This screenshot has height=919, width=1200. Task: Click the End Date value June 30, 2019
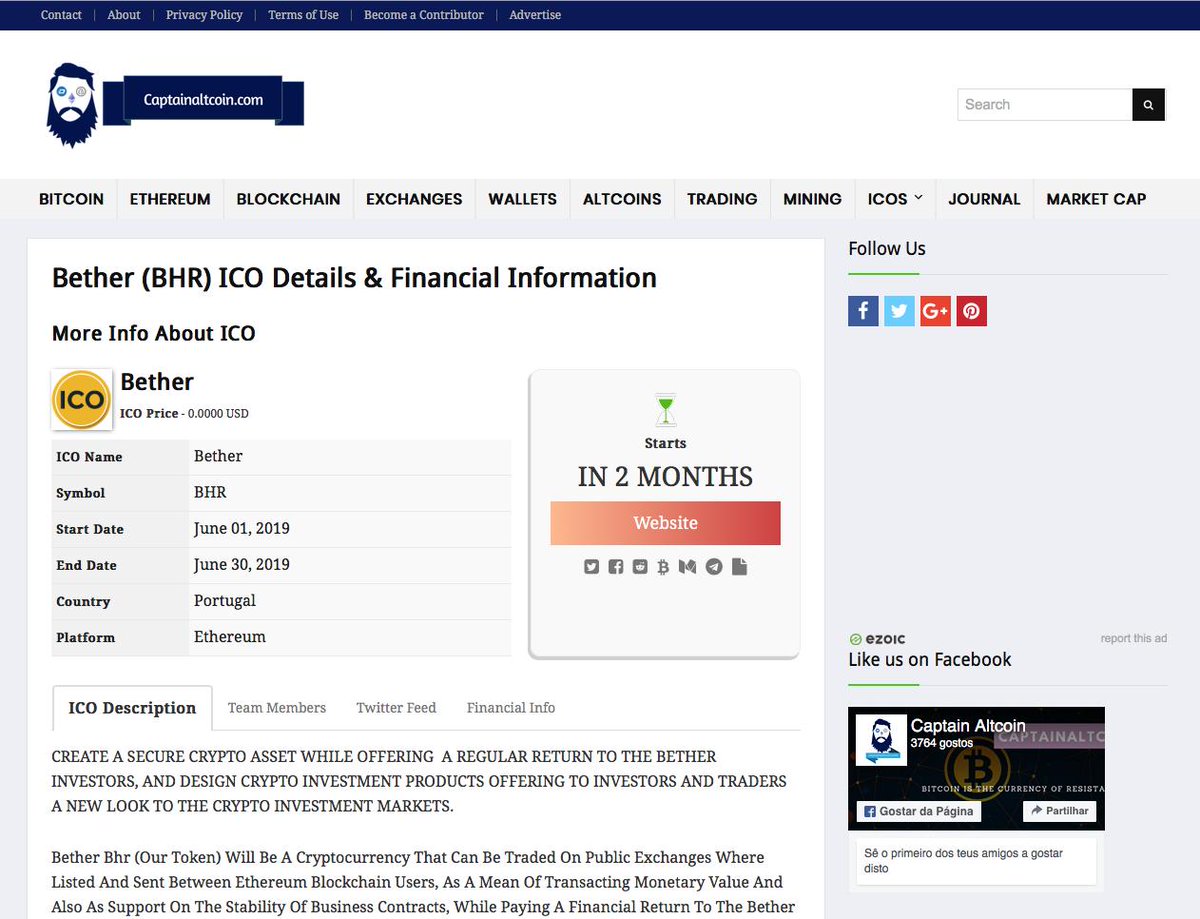[242, 564]
